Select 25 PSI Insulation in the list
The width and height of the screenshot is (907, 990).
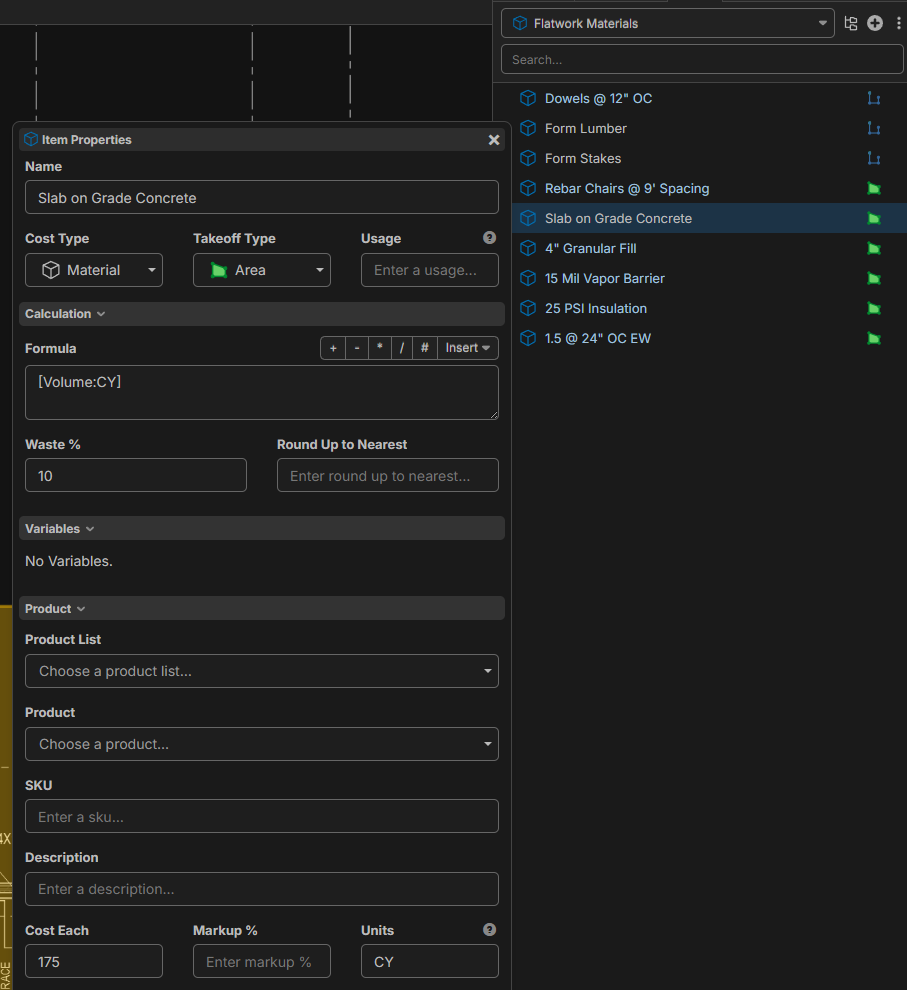click(595, 308)
